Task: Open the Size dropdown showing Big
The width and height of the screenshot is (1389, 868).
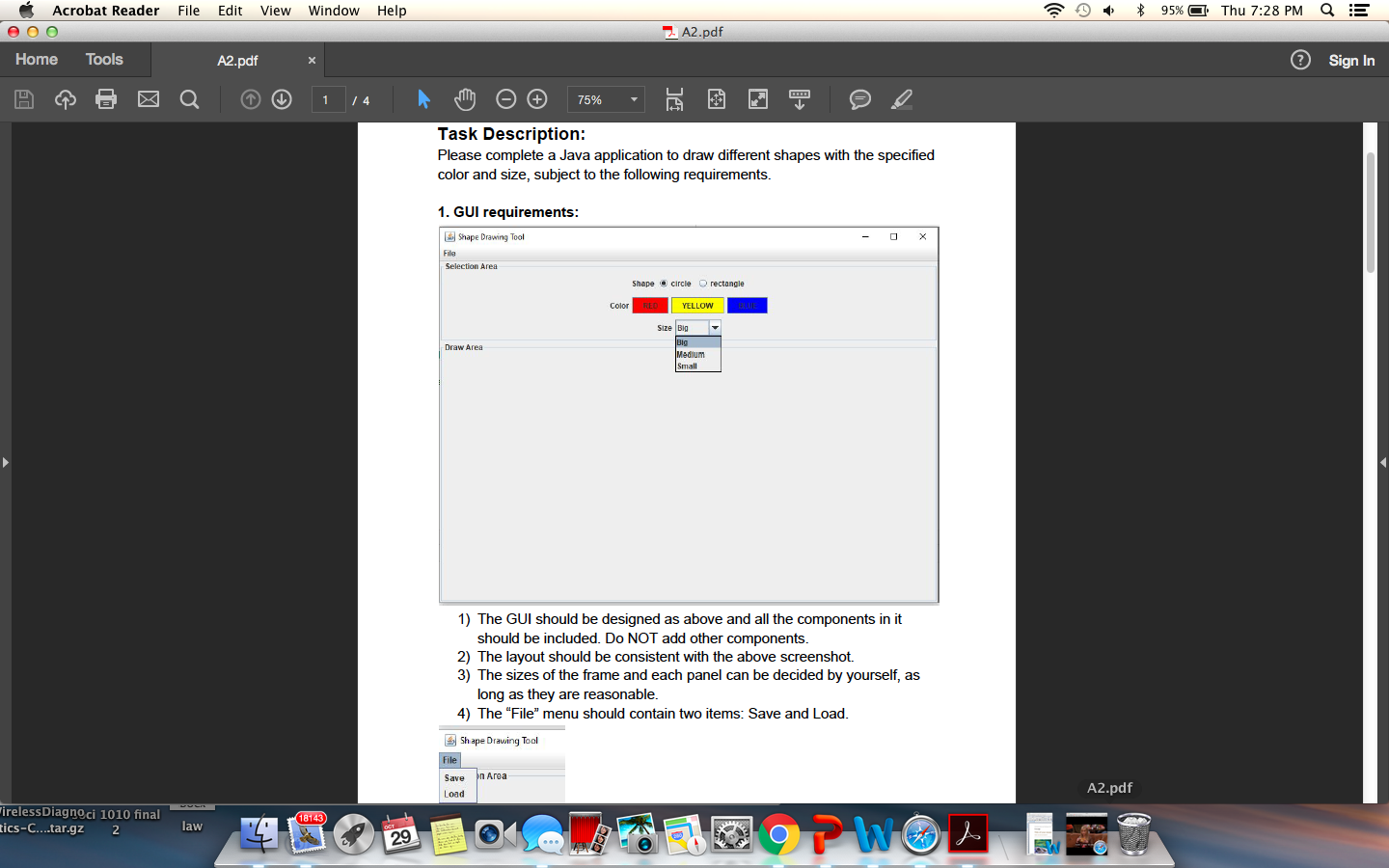Action: coord(714,327)
